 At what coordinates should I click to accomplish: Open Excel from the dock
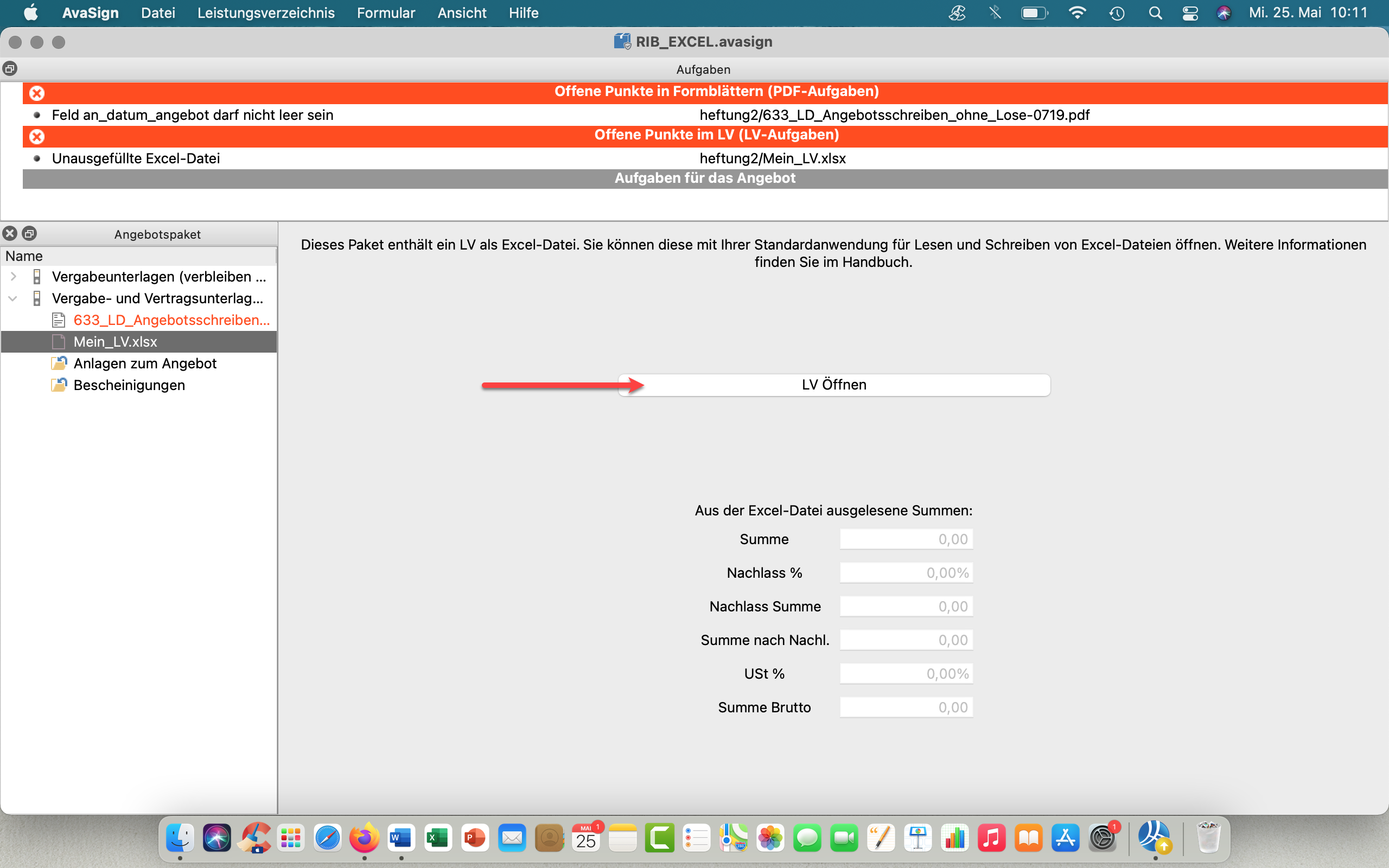pos(437,838)
